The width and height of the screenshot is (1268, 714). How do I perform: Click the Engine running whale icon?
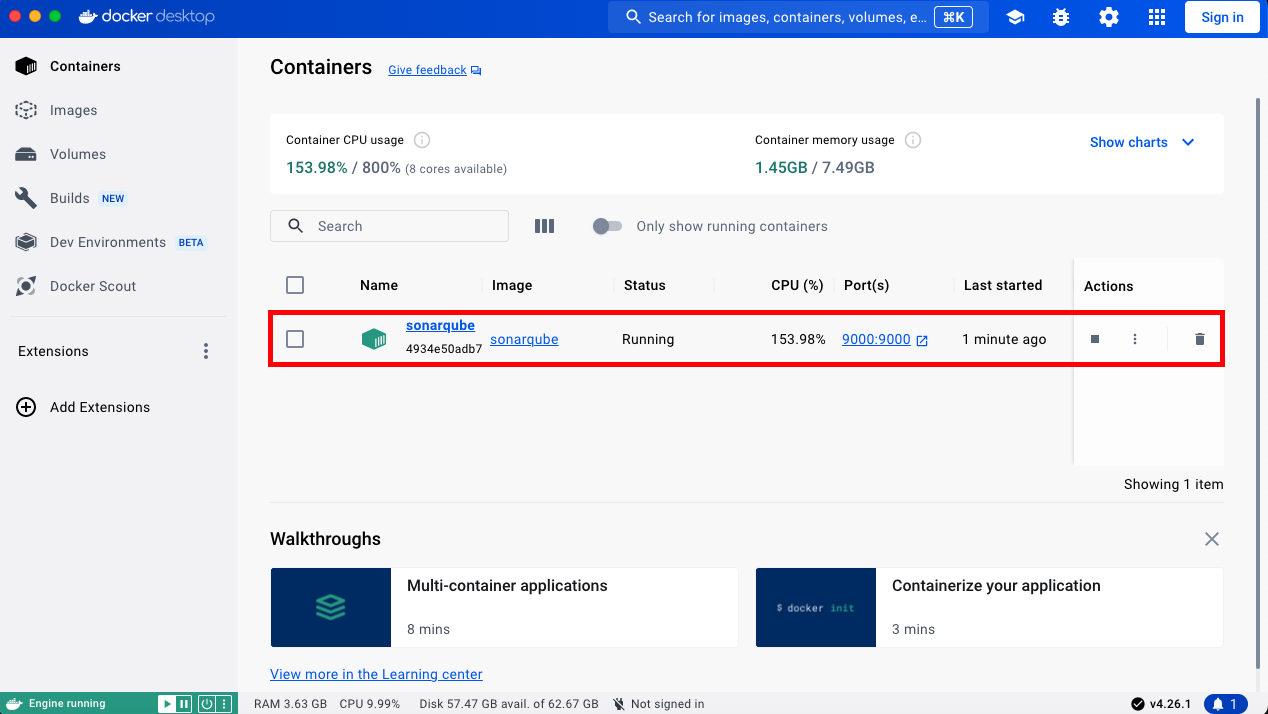click(x=15, y=704)
